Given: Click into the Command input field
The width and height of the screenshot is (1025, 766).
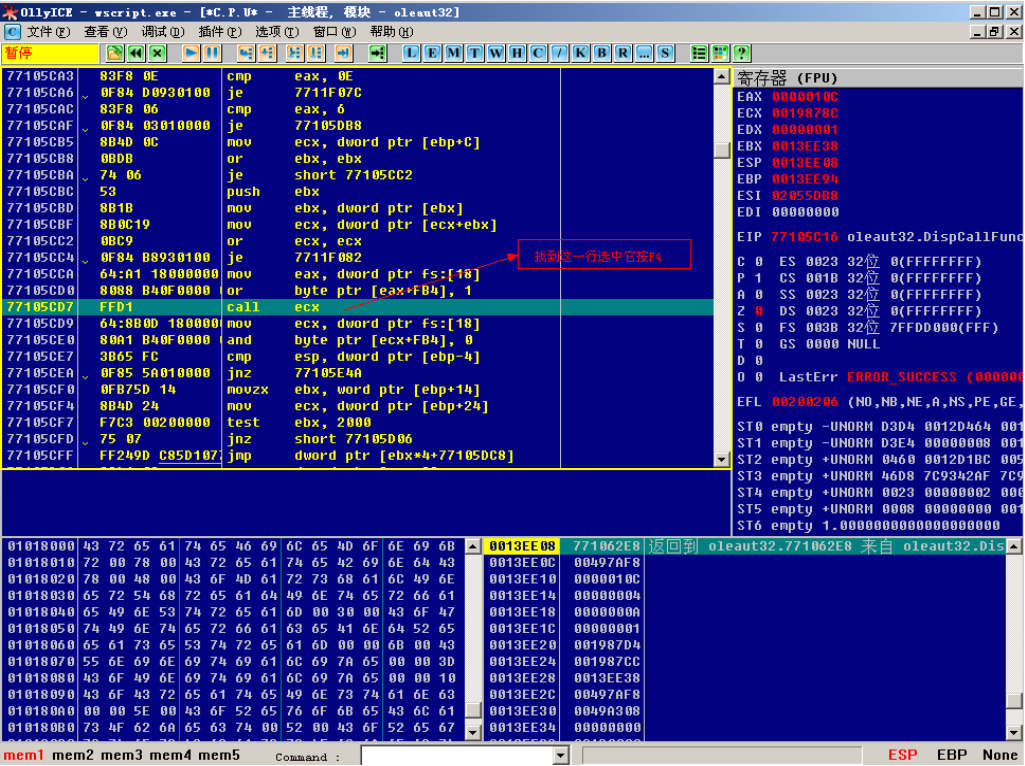Looking at the screenshot, I should pos(458,756).
